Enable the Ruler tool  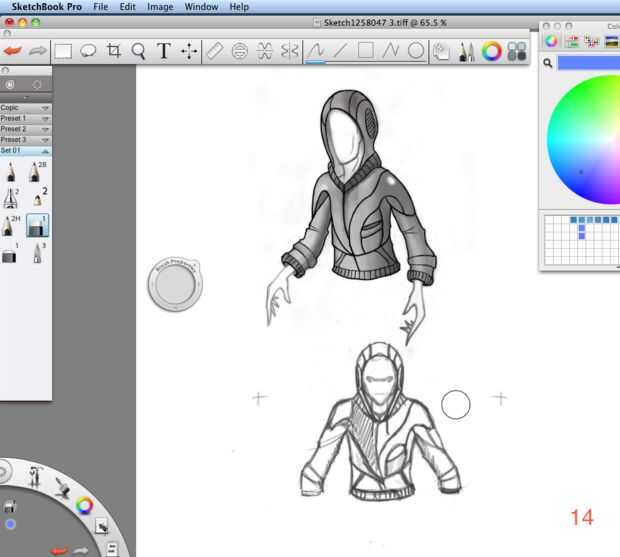pyautogui.click(x=215, y=50)
